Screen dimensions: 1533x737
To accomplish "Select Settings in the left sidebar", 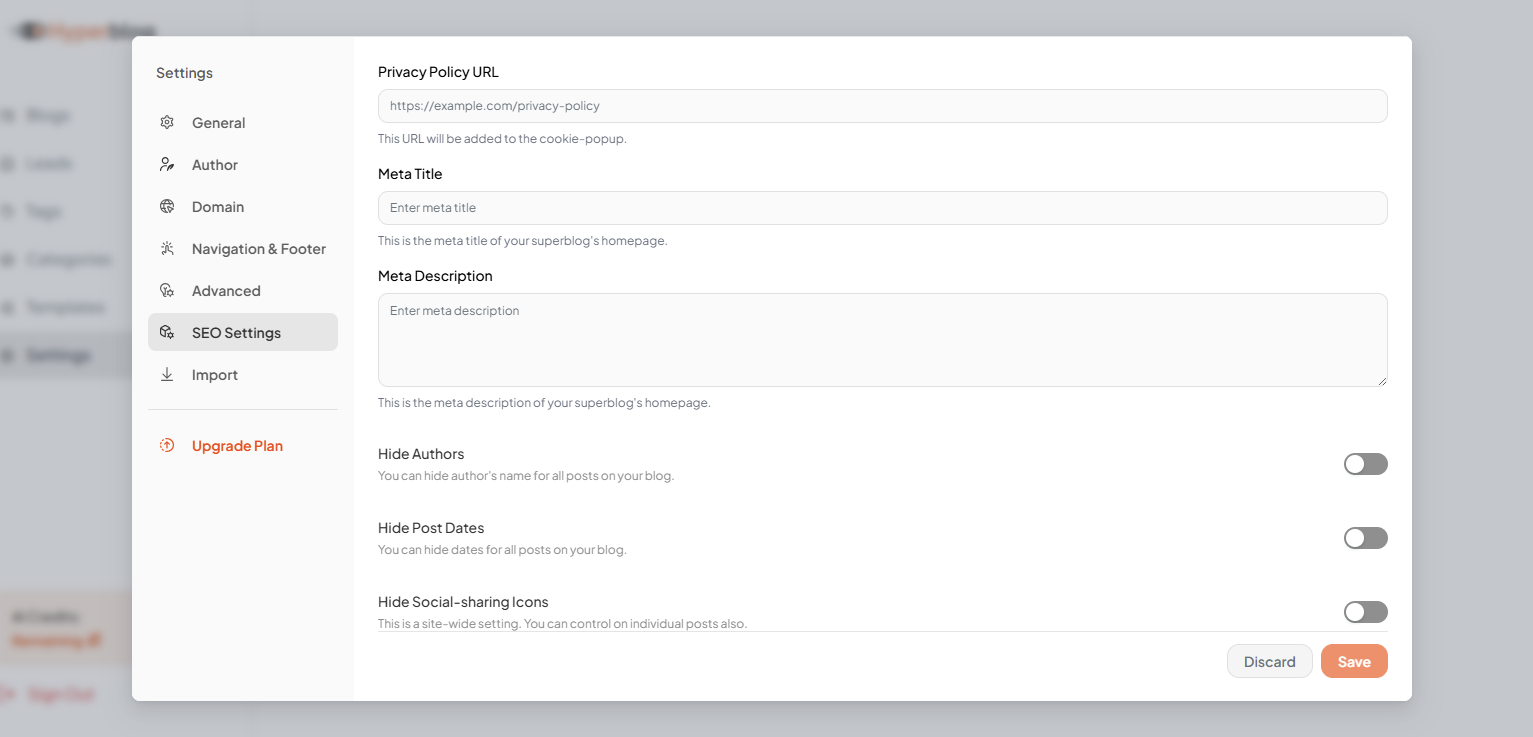I will (55, 354).
